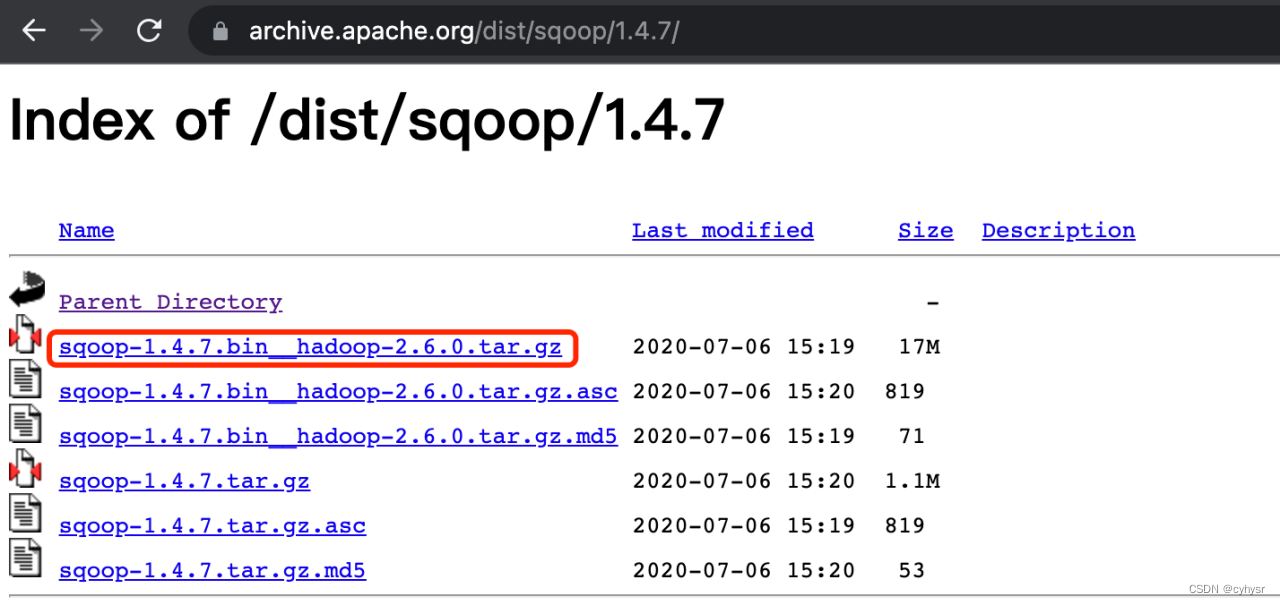The image size is (1280, 605).
Task: Click the 17M size value
Action: point(920,347)
